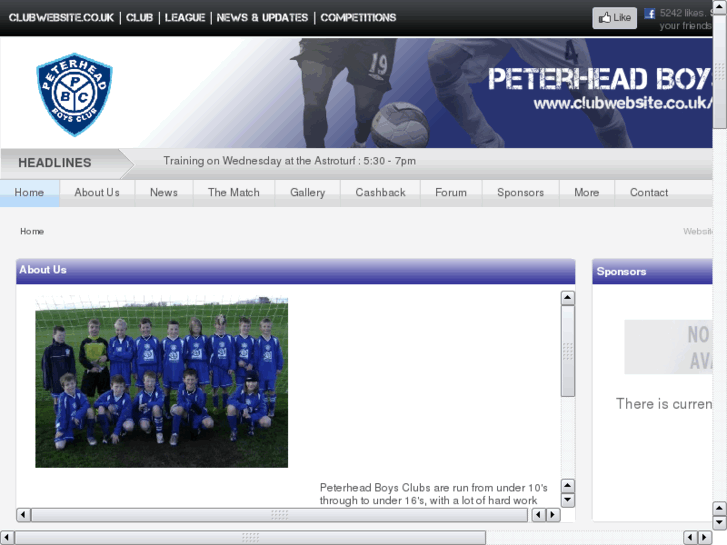Click the About Us panel horizontal scroll-right arrow
The width and height of the screenshot is (727, 545).
(553, 515)
